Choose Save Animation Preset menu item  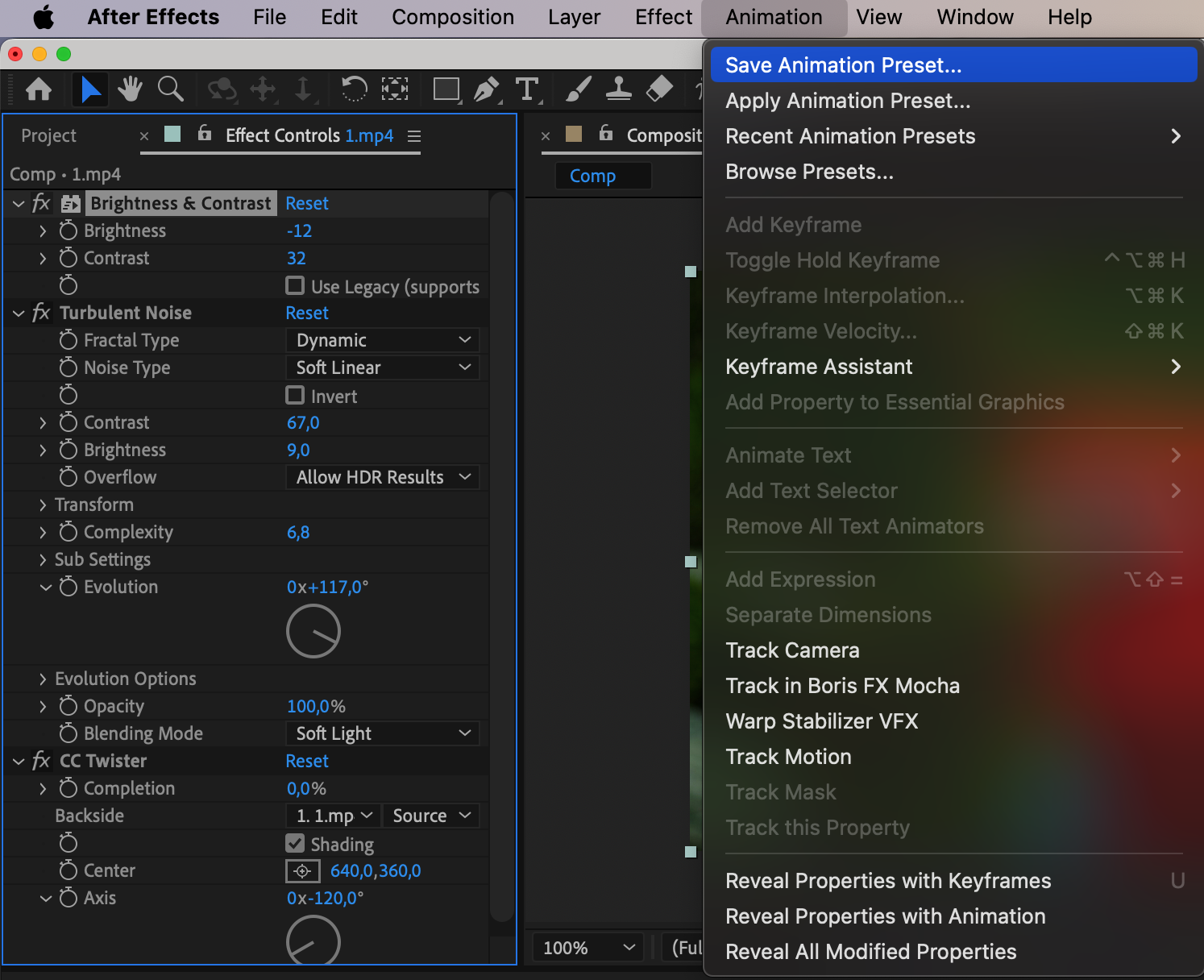843,65
